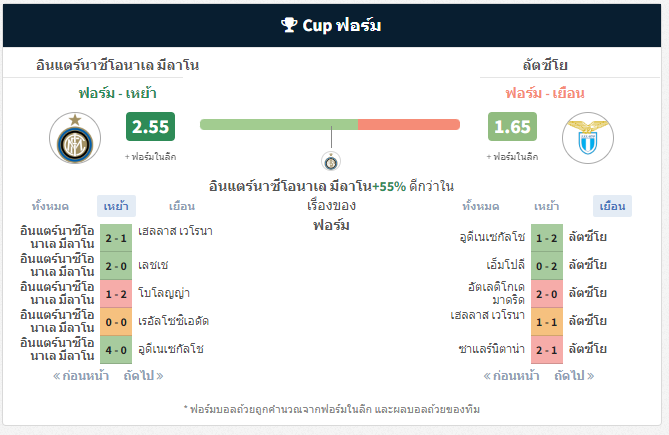
Task: Click the 2.55 home form rating badge
Action: [x=150, y=127]
